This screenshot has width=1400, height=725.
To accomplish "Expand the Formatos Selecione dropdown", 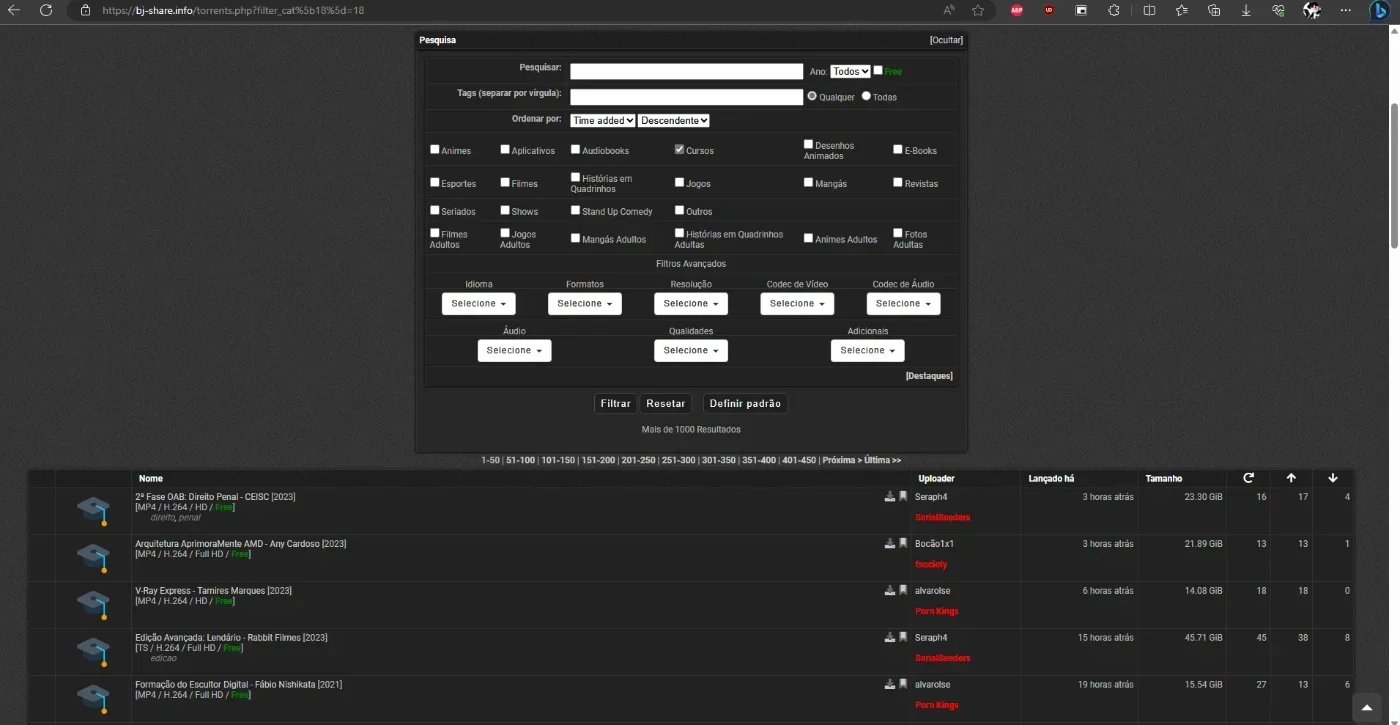I will pos(585,303).
